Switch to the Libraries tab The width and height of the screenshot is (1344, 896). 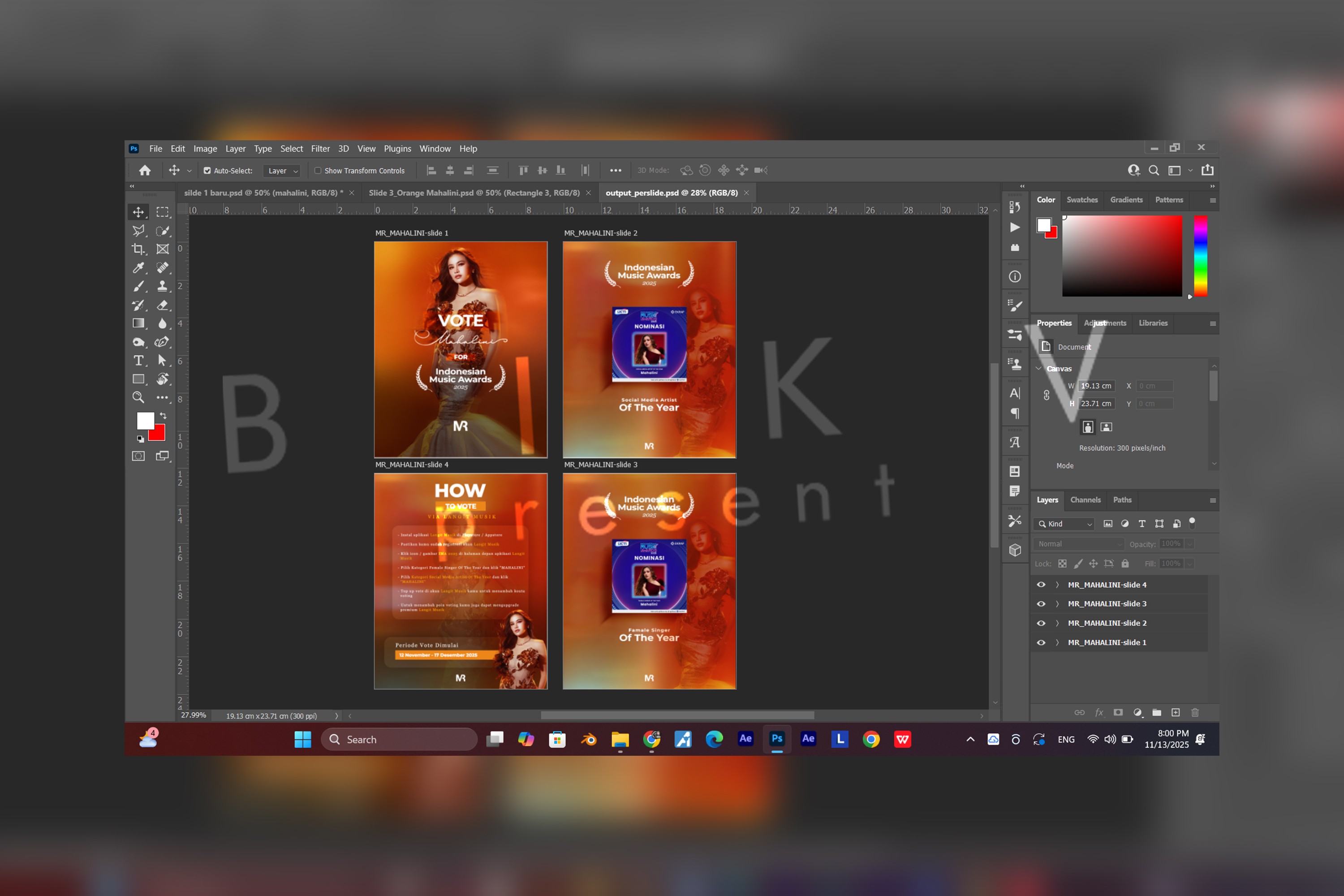1153,323
